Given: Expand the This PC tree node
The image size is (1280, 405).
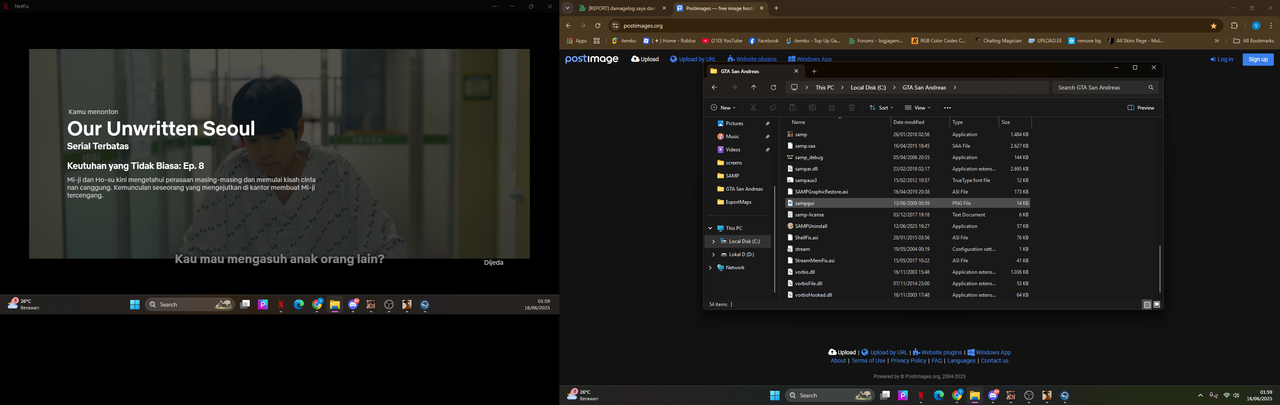Looking at the screenshot, I should tap(712, 228).
